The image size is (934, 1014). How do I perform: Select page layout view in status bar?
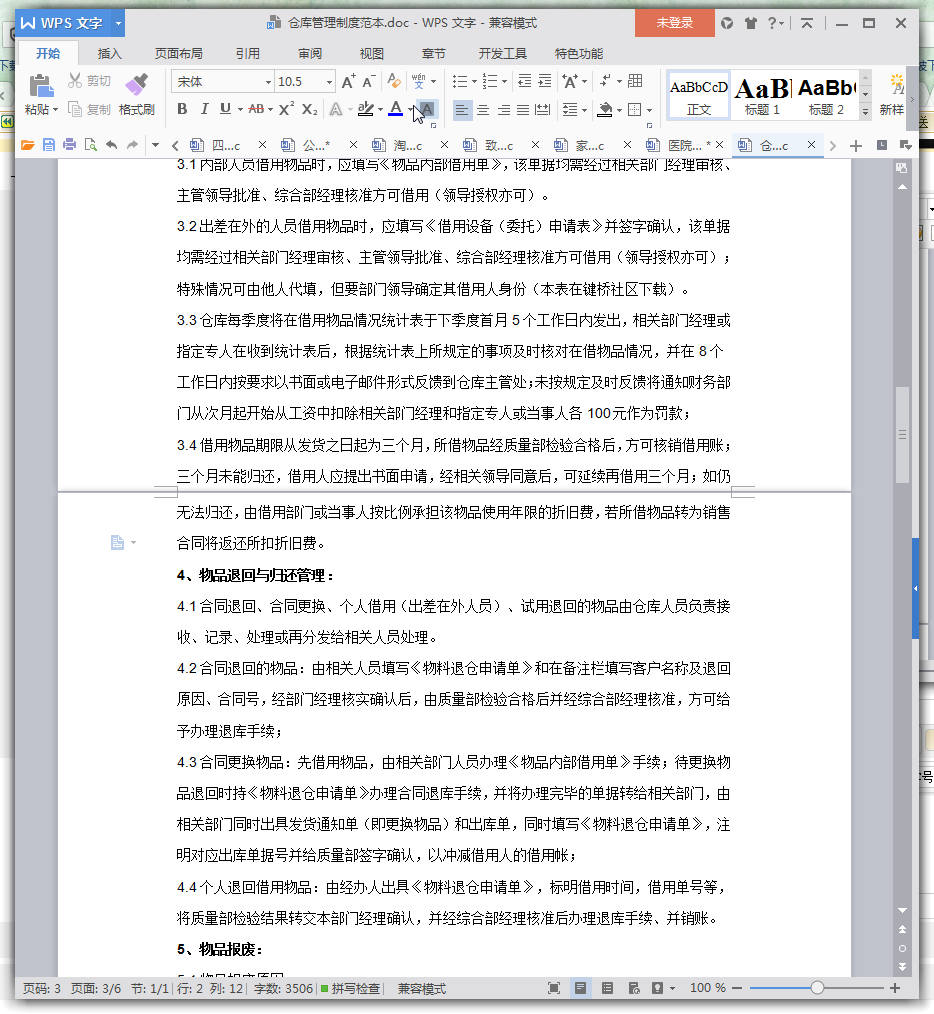[x=580, y=988]
